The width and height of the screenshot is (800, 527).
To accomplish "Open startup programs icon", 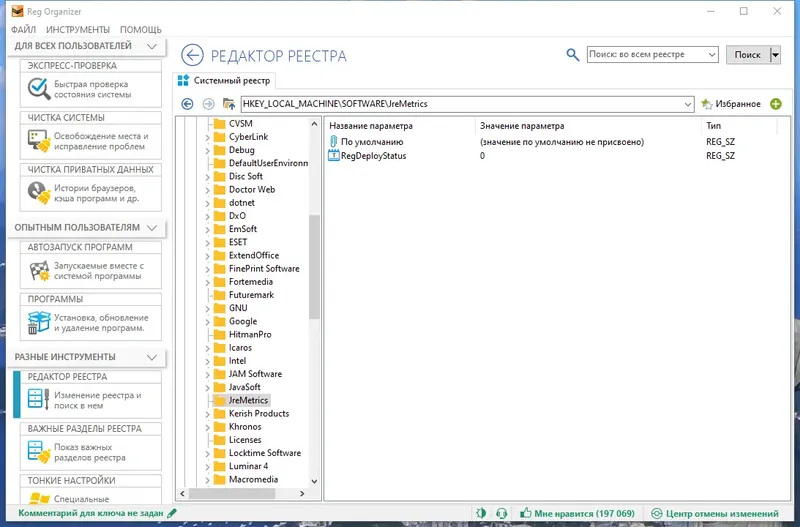I will point(39,270).
